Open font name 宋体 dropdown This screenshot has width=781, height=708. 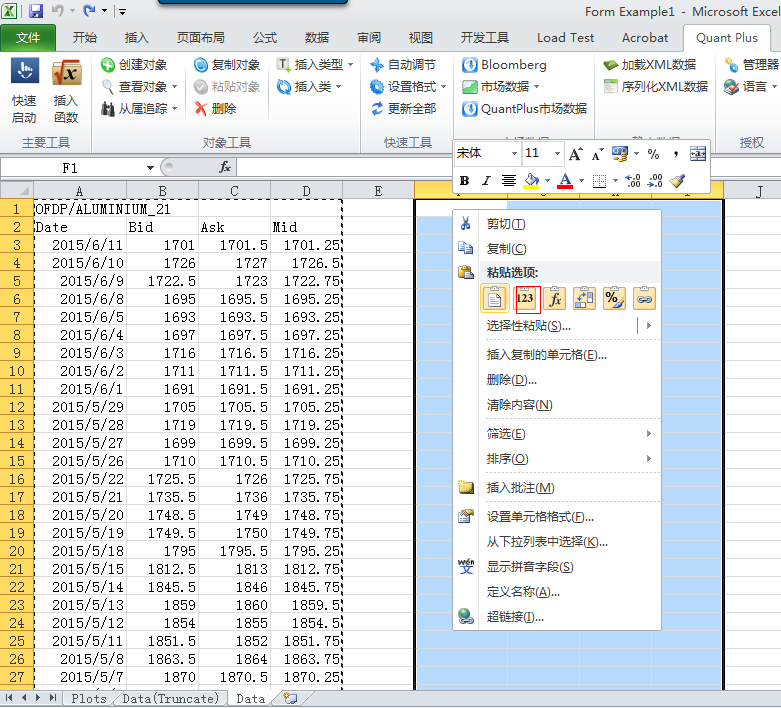[x=515, y=153]
